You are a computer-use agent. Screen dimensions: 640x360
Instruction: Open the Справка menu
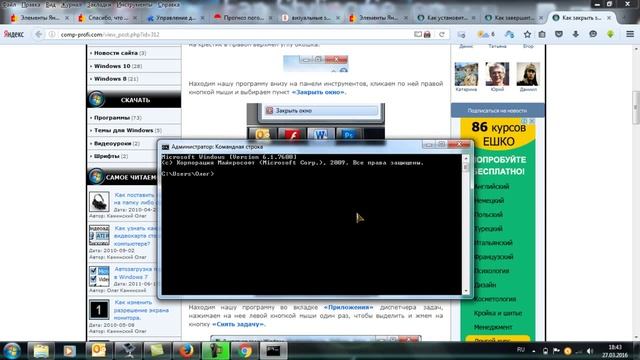169,4
